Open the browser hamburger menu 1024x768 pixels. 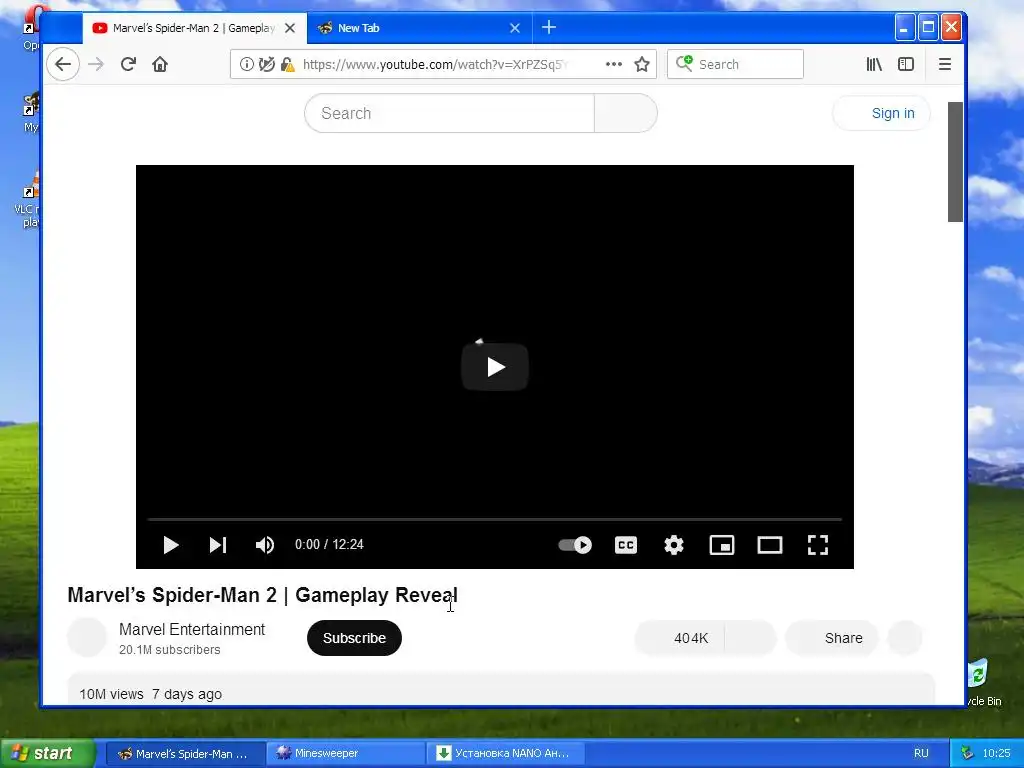[x=944, y=64]
